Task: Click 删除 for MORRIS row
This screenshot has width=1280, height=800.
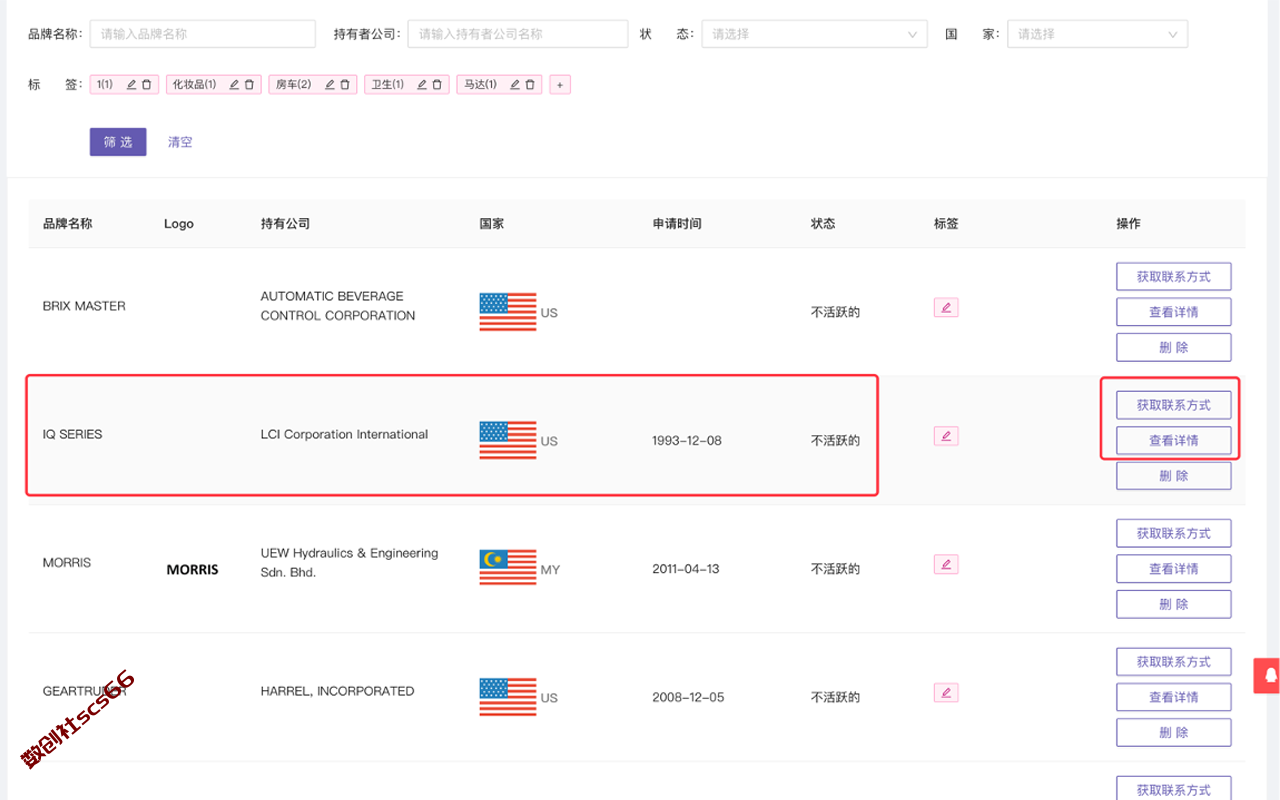Action: pyautogui.click(x=1173, y=604)
